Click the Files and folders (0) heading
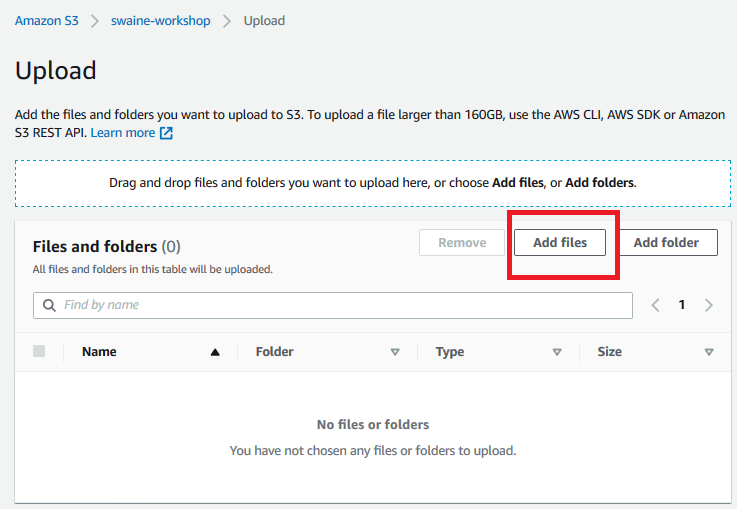Viewport: 738px width, 509px height. click(107, 246)
